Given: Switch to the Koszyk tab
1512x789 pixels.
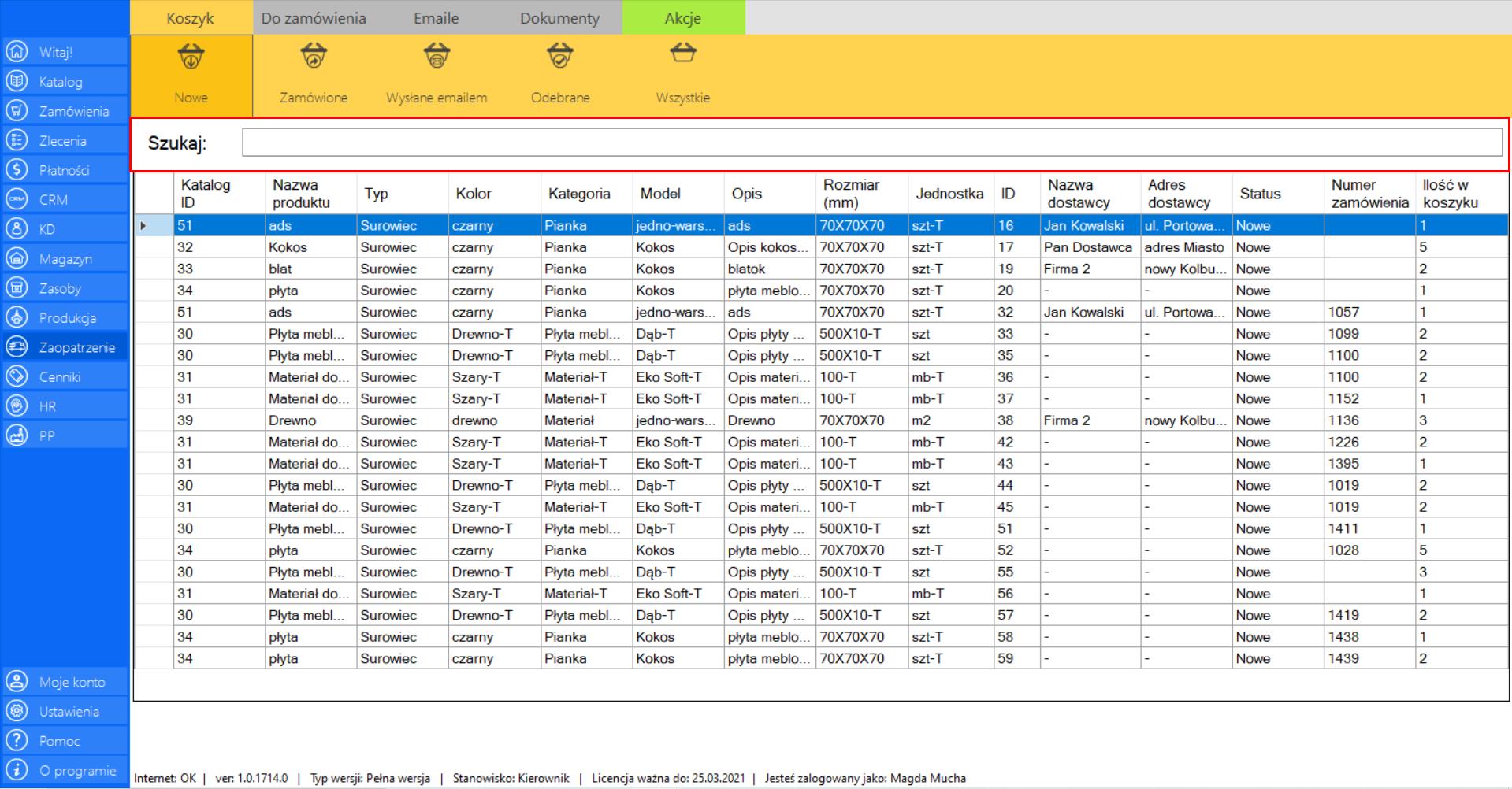Looking at the screenshot, I should click(191, 18).
